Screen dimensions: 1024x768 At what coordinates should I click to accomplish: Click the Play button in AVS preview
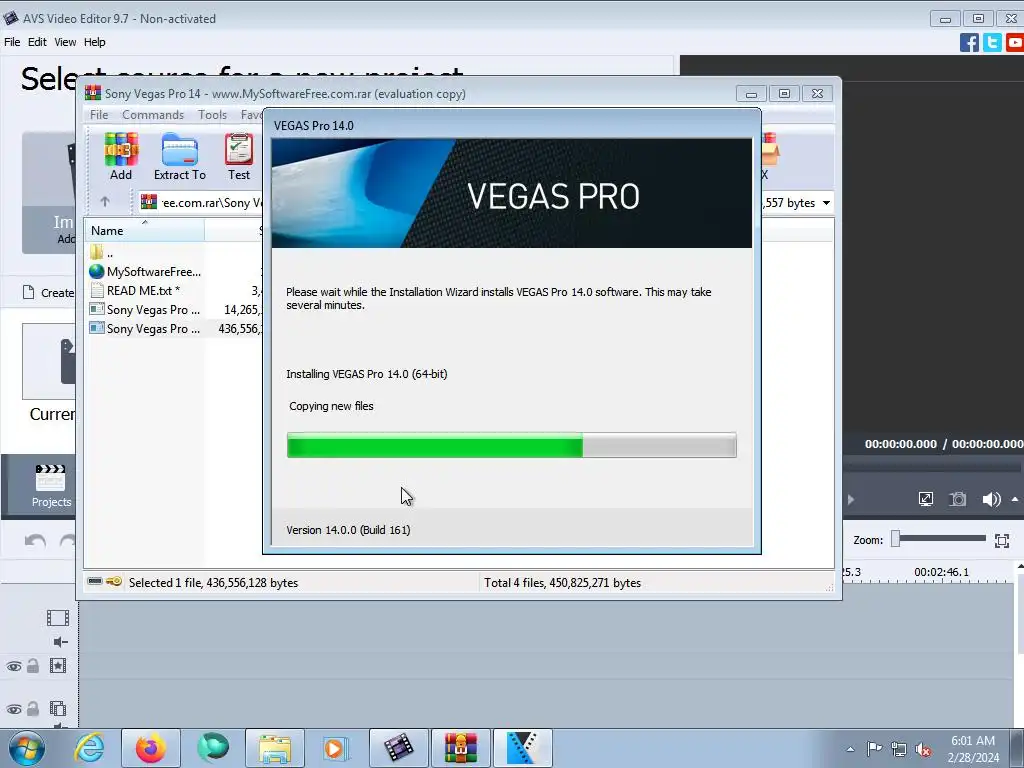pyautogui.click(x=850, y=500)
